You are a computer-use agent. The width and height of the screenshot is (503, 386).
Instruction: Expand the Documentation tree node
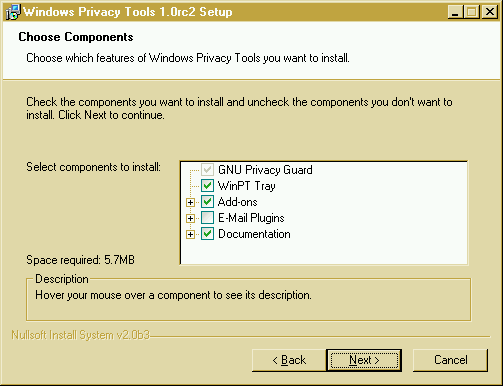pyautogui.click(x=190, y=234)
